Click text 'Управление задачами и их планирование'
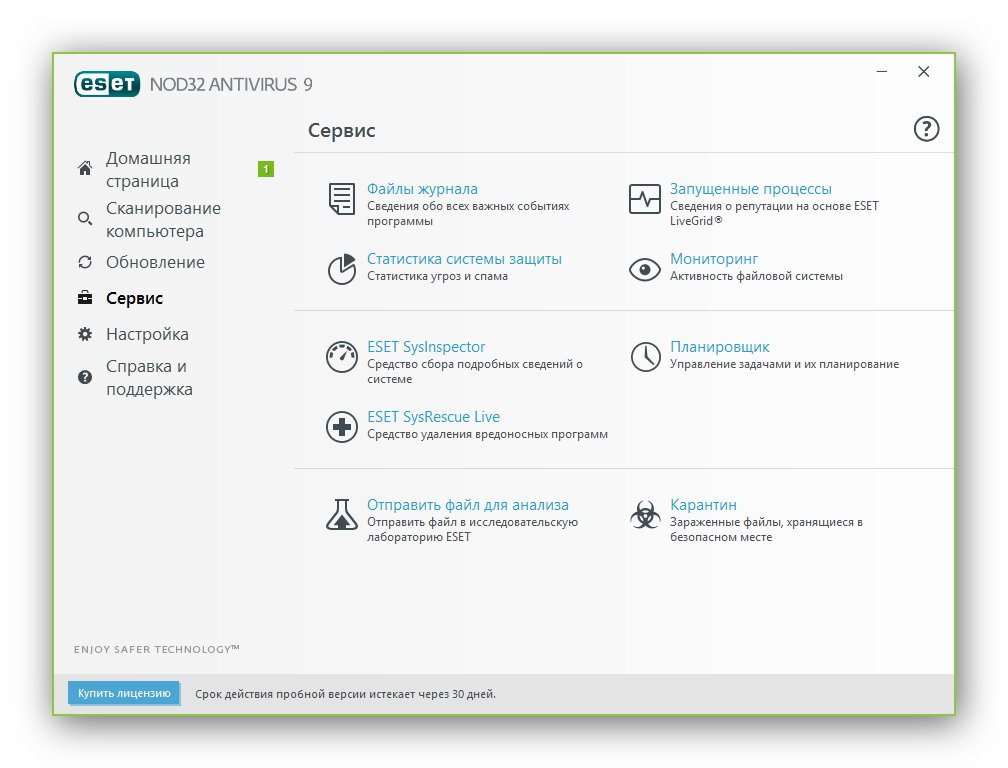Viewport: 1008px width, 768px height. coord(784,364)
